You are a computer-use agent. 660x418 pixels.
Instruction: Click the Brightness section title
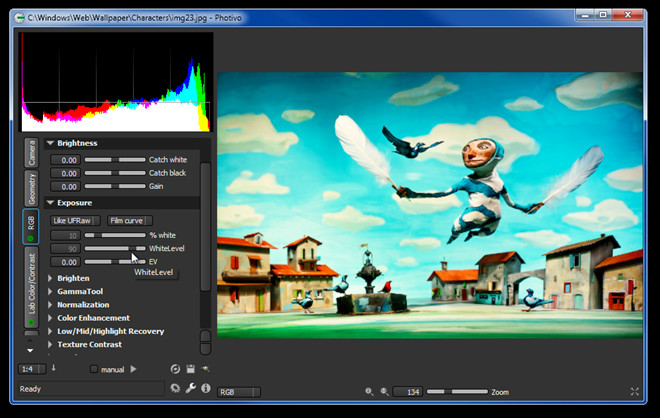tap(77, 143)
